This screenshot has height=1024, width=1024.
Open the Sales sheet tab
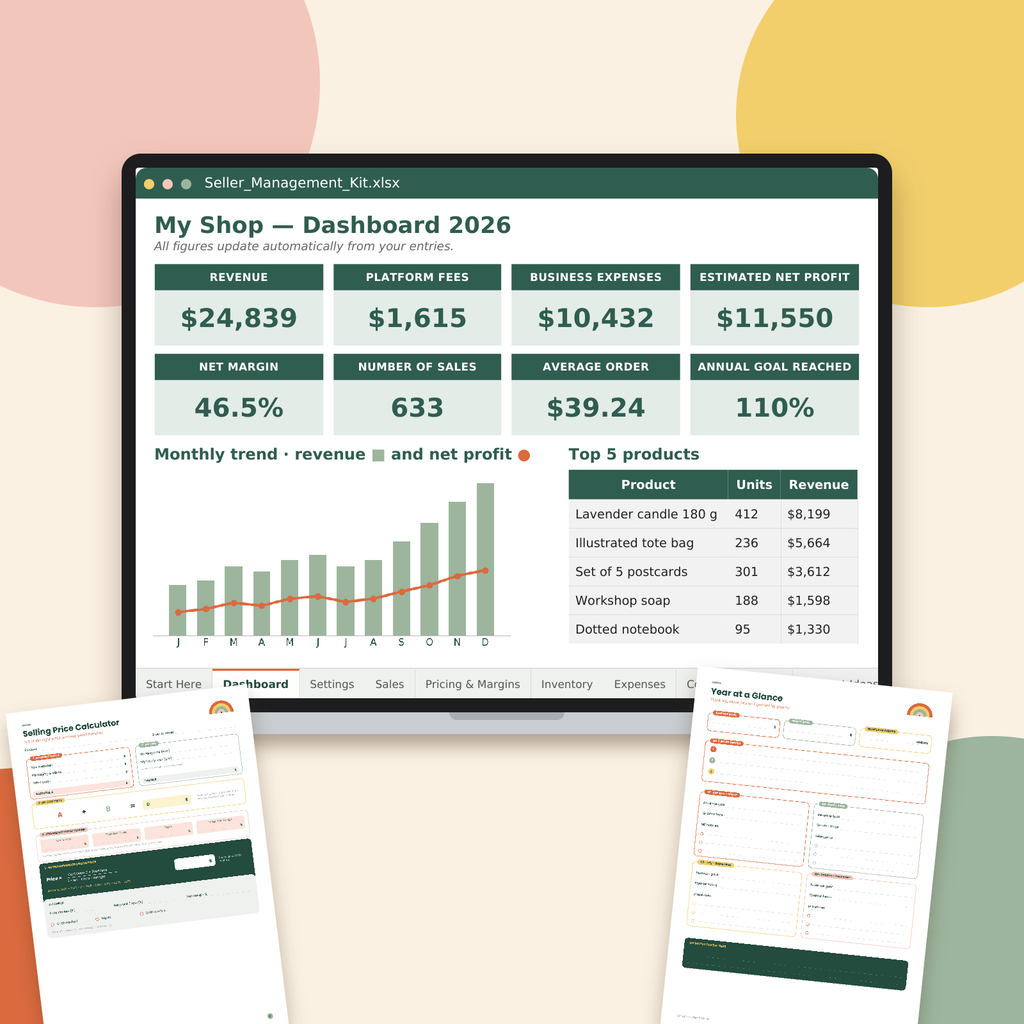point(389,684)
